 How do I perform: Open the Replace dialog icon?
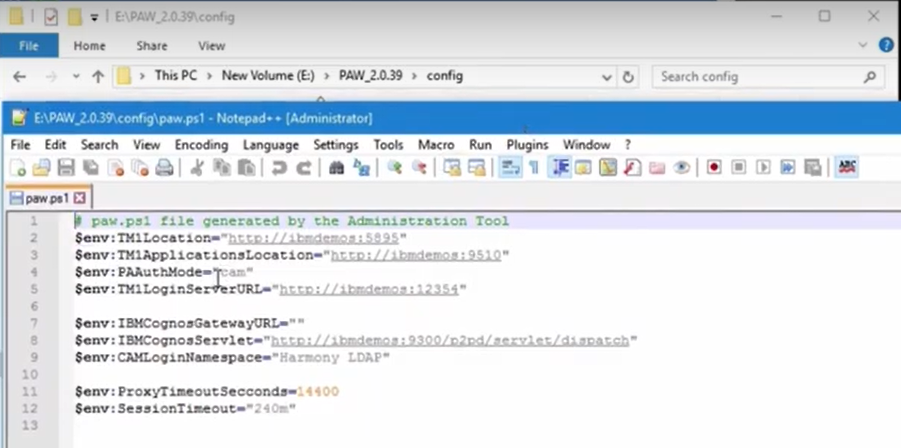click(x=361, y=168)
